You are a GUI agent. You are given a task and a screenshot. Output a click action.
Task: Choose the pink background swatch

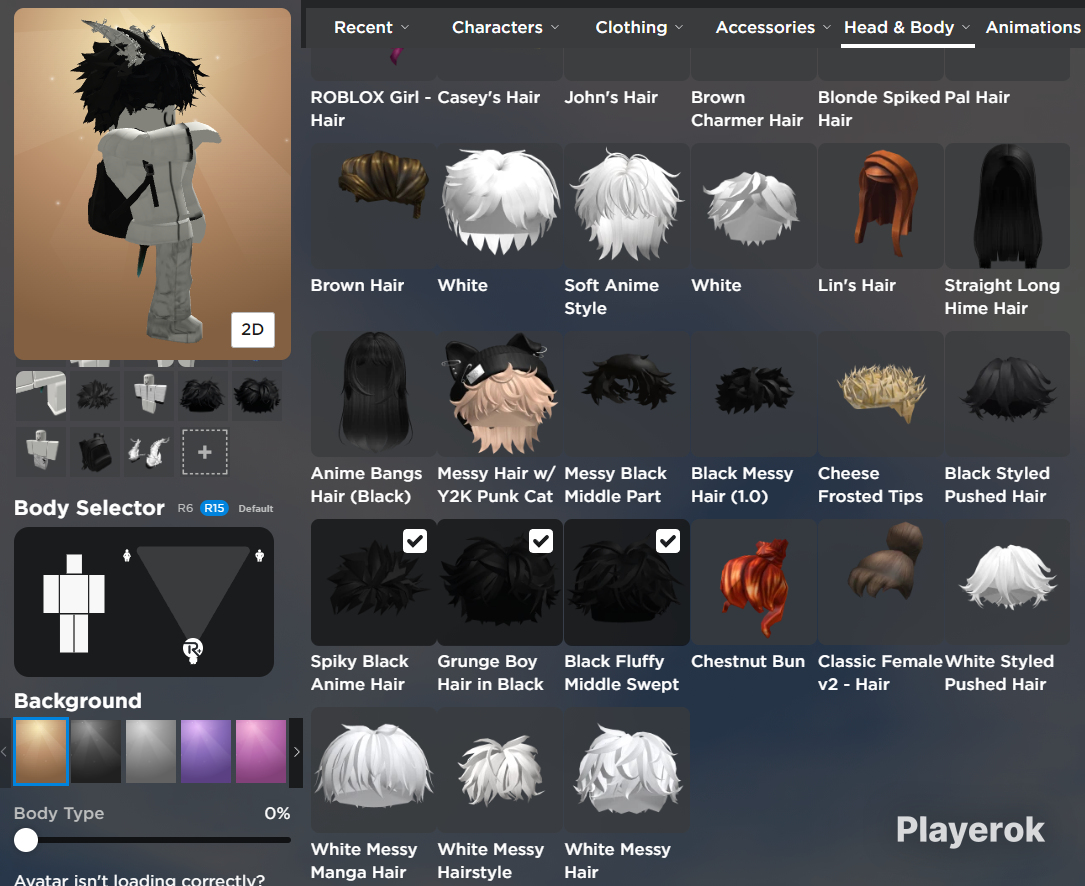pos(261,751)
